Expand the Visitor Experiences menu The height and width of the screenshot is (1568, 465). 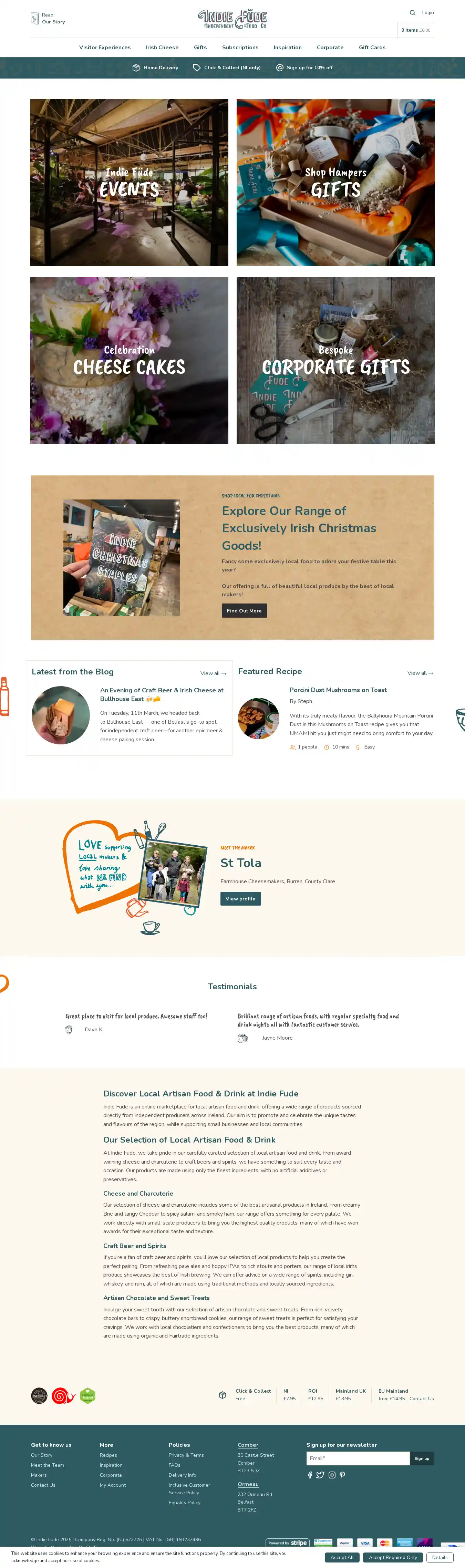coord(105,48)
